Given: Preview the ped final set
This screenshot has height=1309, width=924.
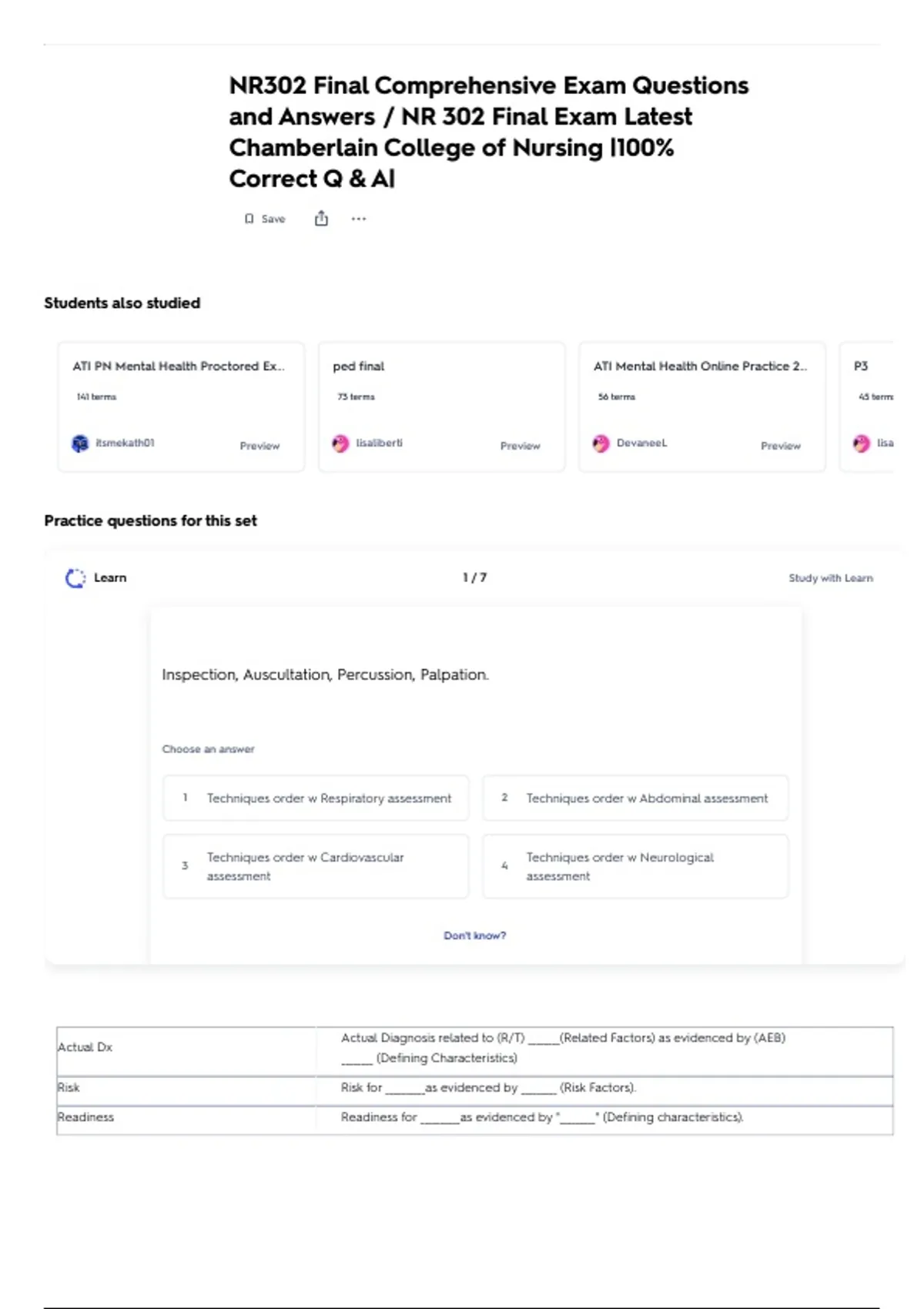Looking at the screenshot, I should click(520, 446).
